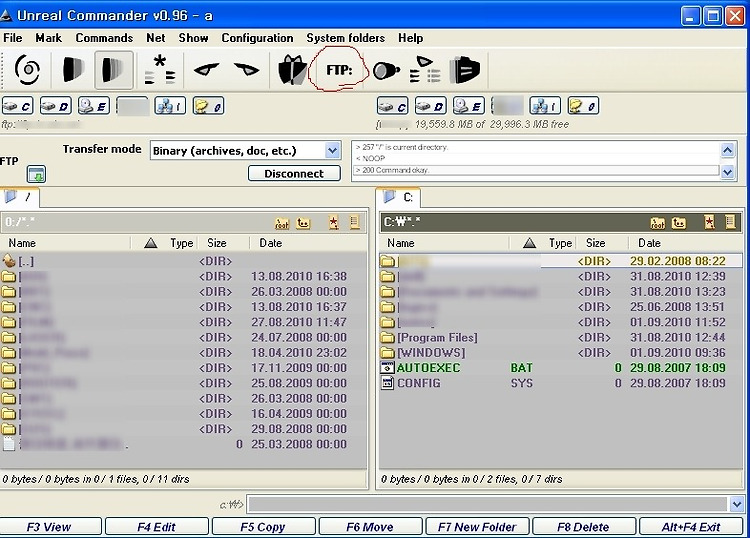Click the F5 Copy button
The width and height of the screenshot is (750, 538).
[263, 527]
